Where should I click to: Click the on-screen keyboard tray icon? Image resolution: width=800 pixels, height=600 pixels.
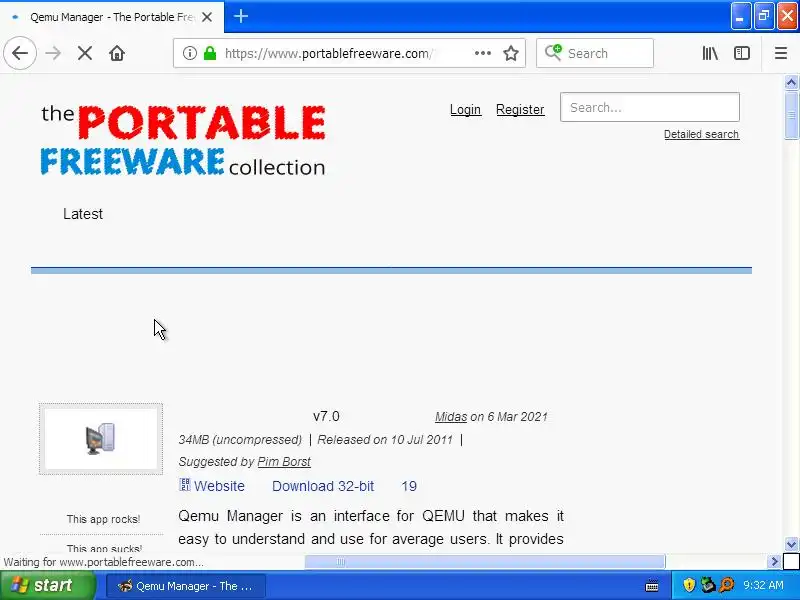652,585
